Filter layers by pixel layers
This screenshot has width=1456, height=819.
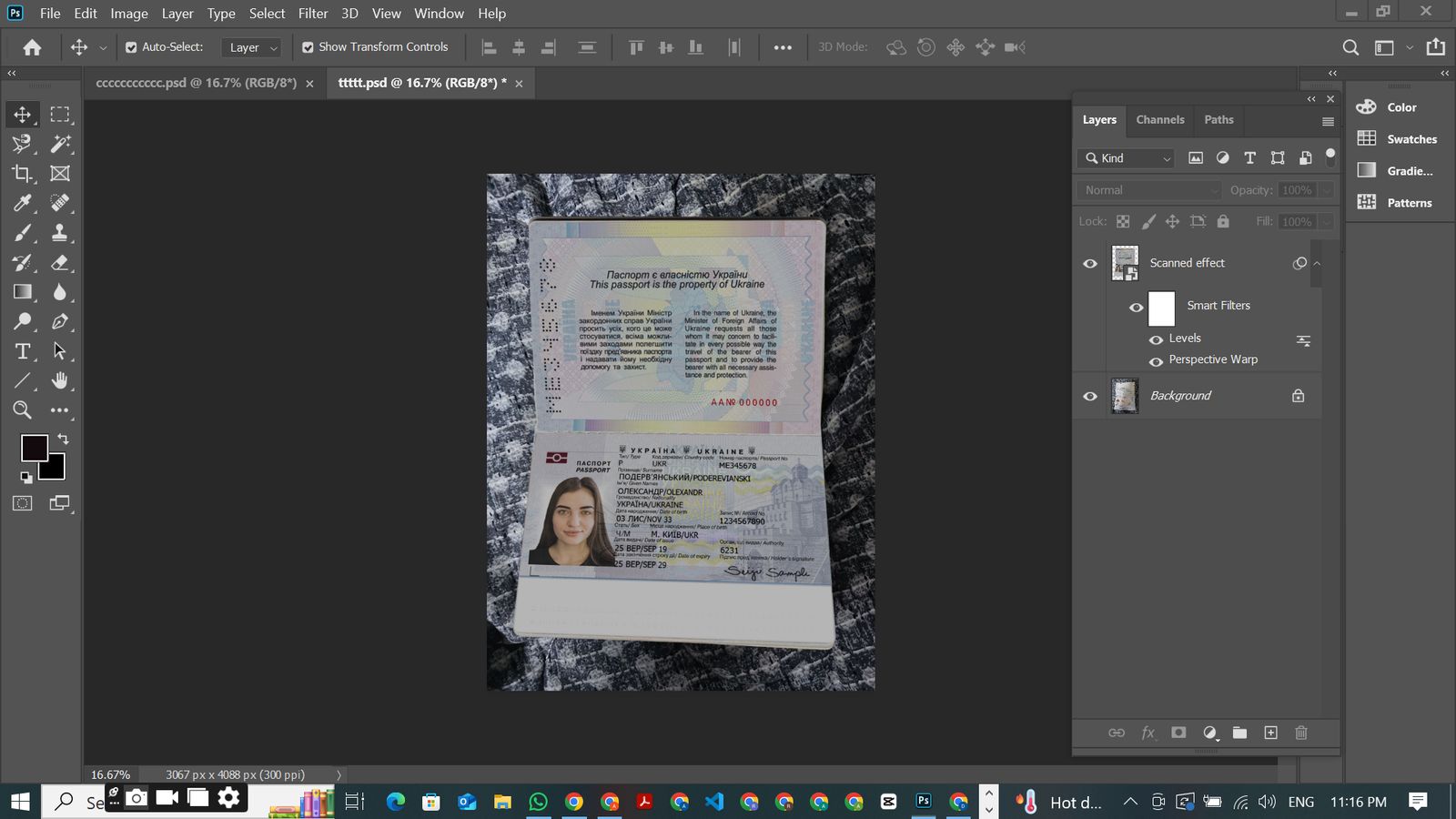tap(1196, 158)
